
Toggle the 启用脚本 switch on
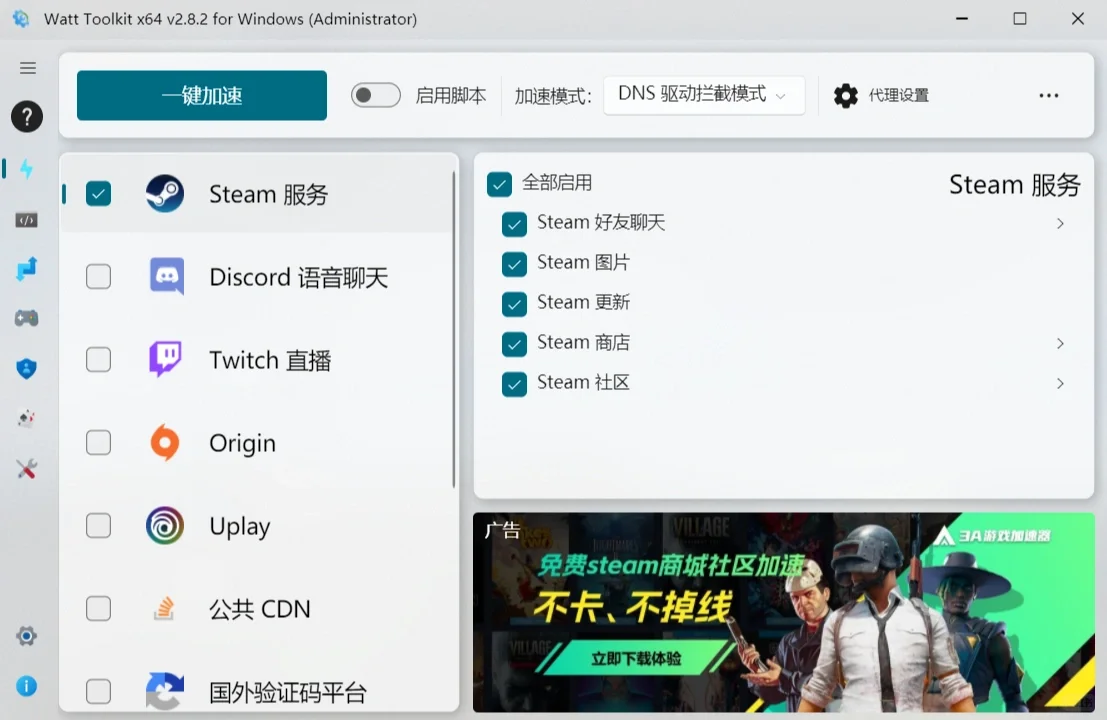click(375, 93)
